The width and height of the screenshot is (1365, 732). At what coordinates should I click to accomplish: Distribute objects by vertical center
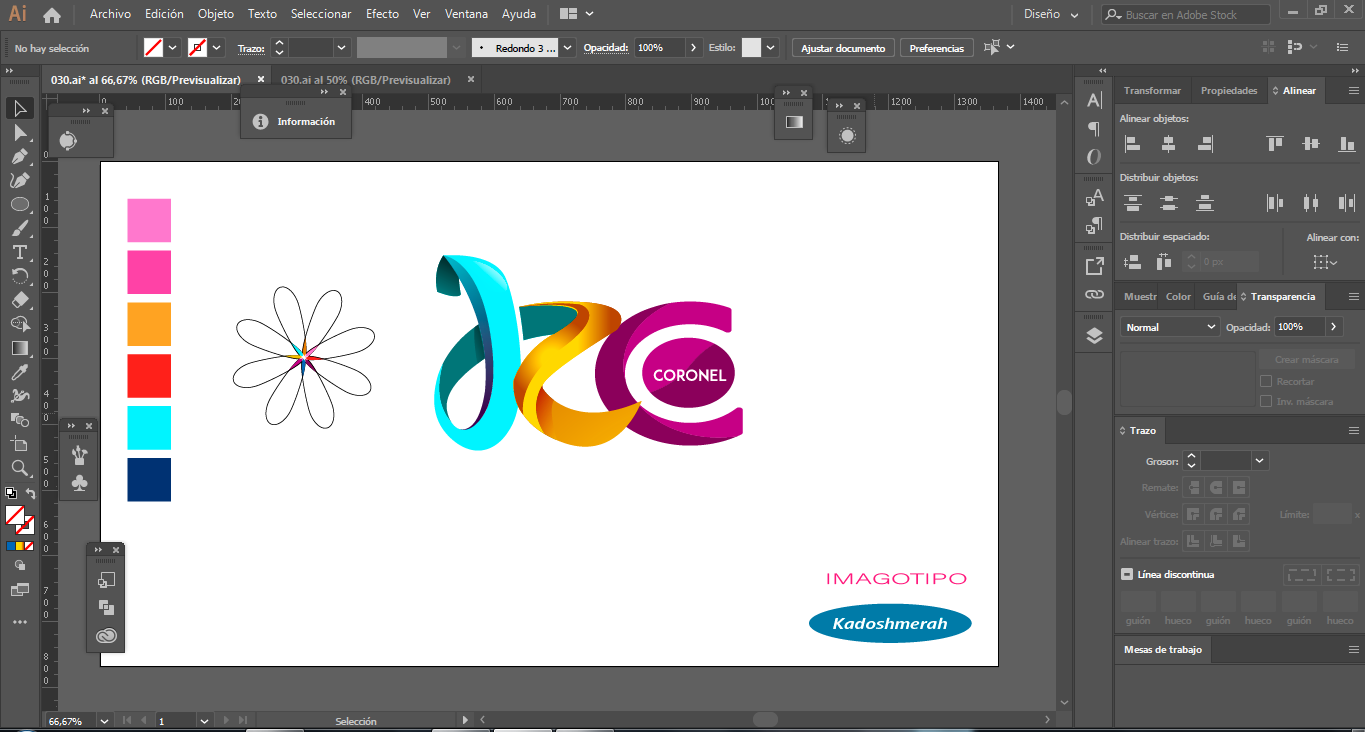[x=1169, y=203]
